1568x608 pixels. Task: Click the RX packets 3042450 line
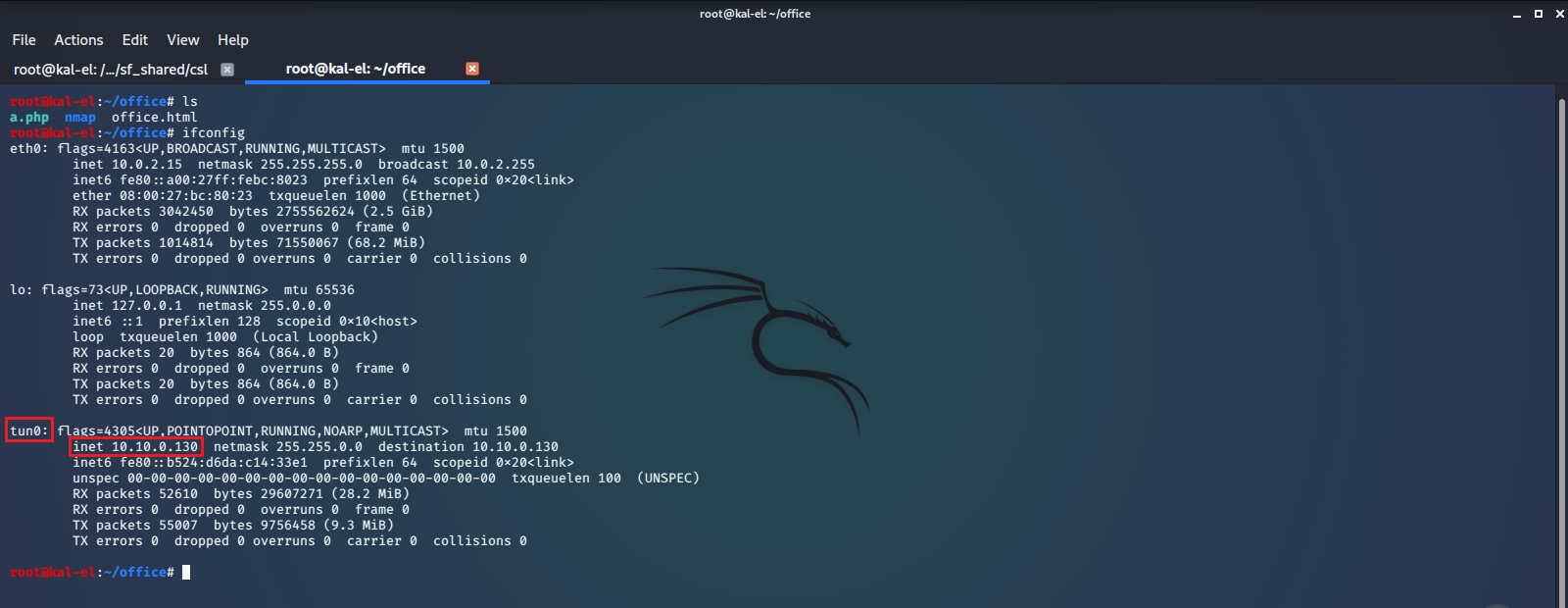pos(253,212)
